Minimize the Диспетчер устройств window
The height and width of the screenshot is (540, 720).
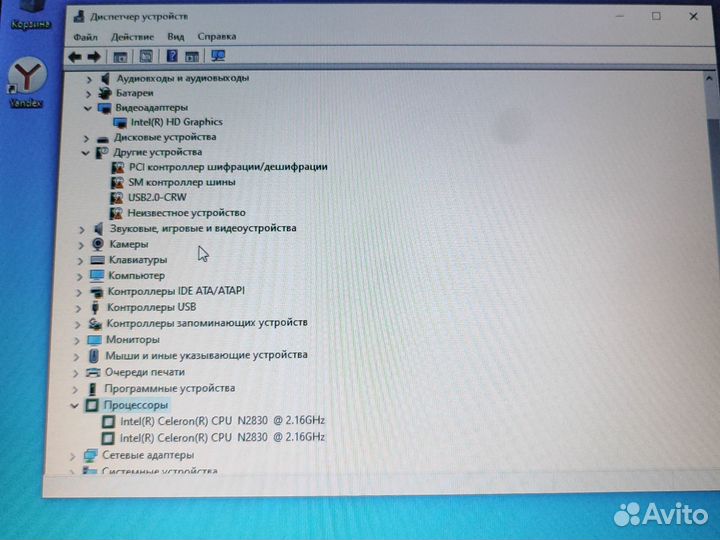(x=619, y=17)
